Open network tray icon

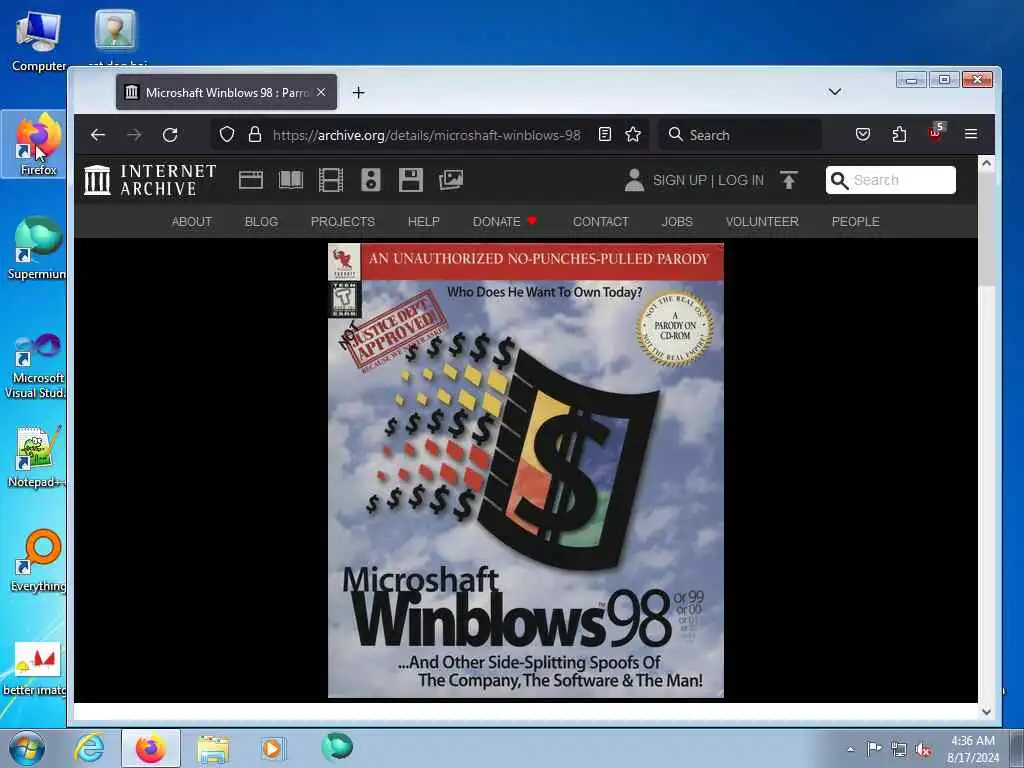(899, 749)
